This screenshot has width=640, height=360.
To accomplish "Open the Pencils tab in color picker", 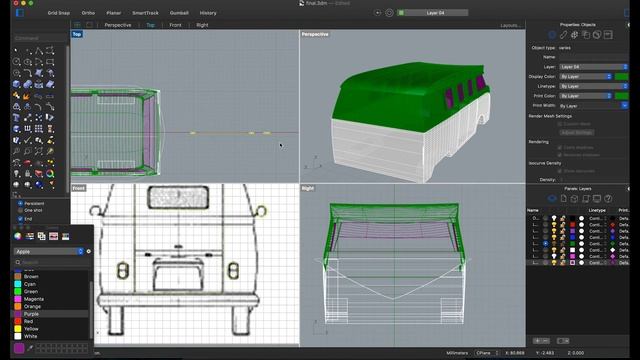I will 65,236.
